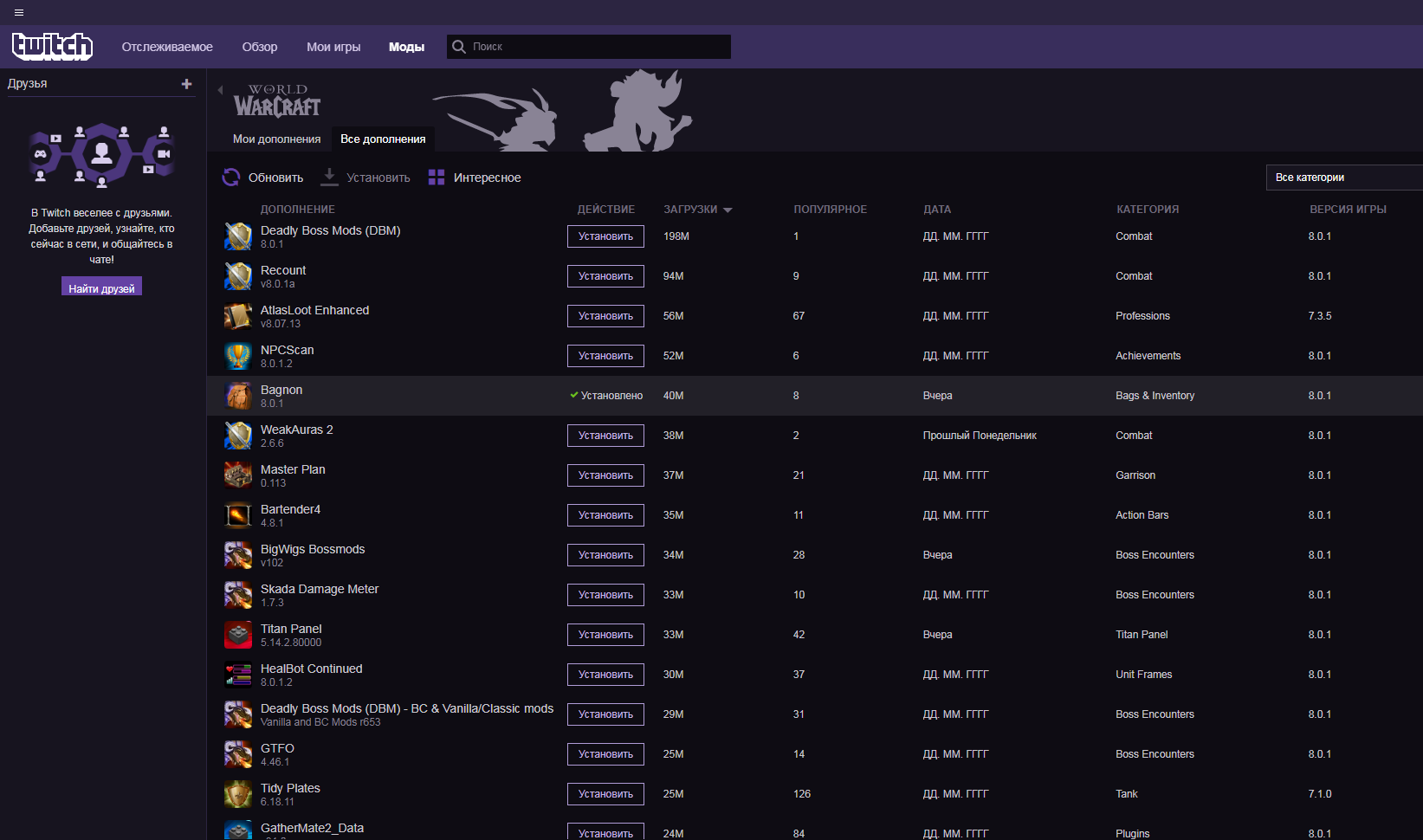Click the Друзья panel header
1423x840 pixels.
pyautogui.click(x=28, y=84)
